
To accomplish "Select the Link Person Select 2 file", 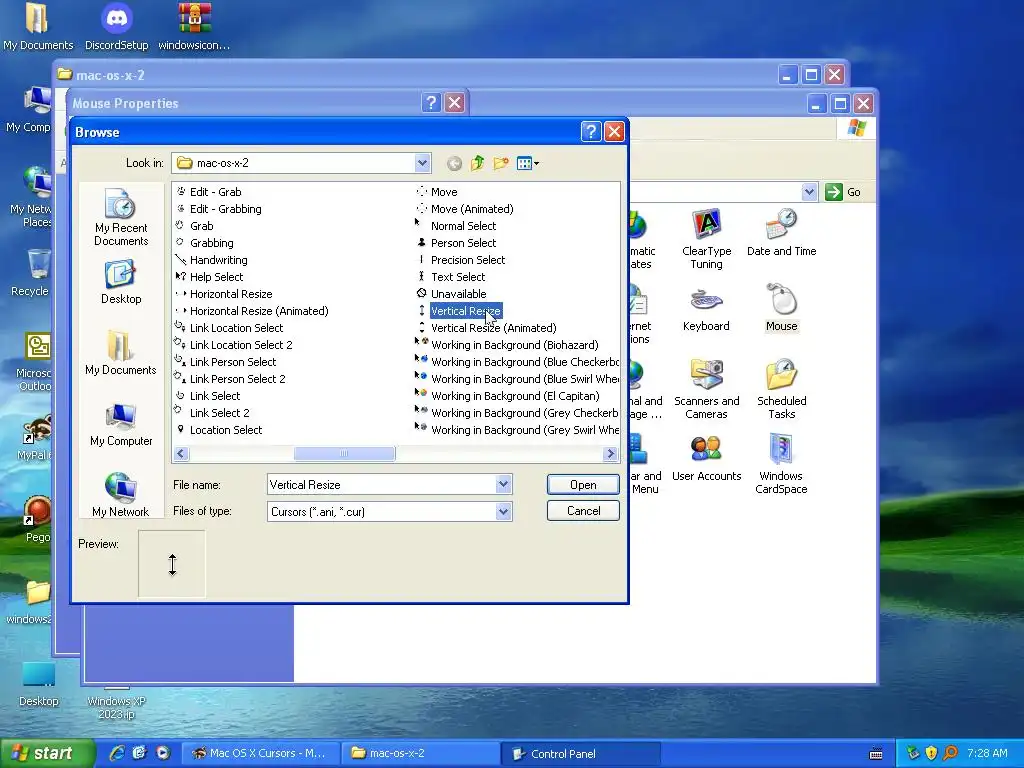I will 231,379.
